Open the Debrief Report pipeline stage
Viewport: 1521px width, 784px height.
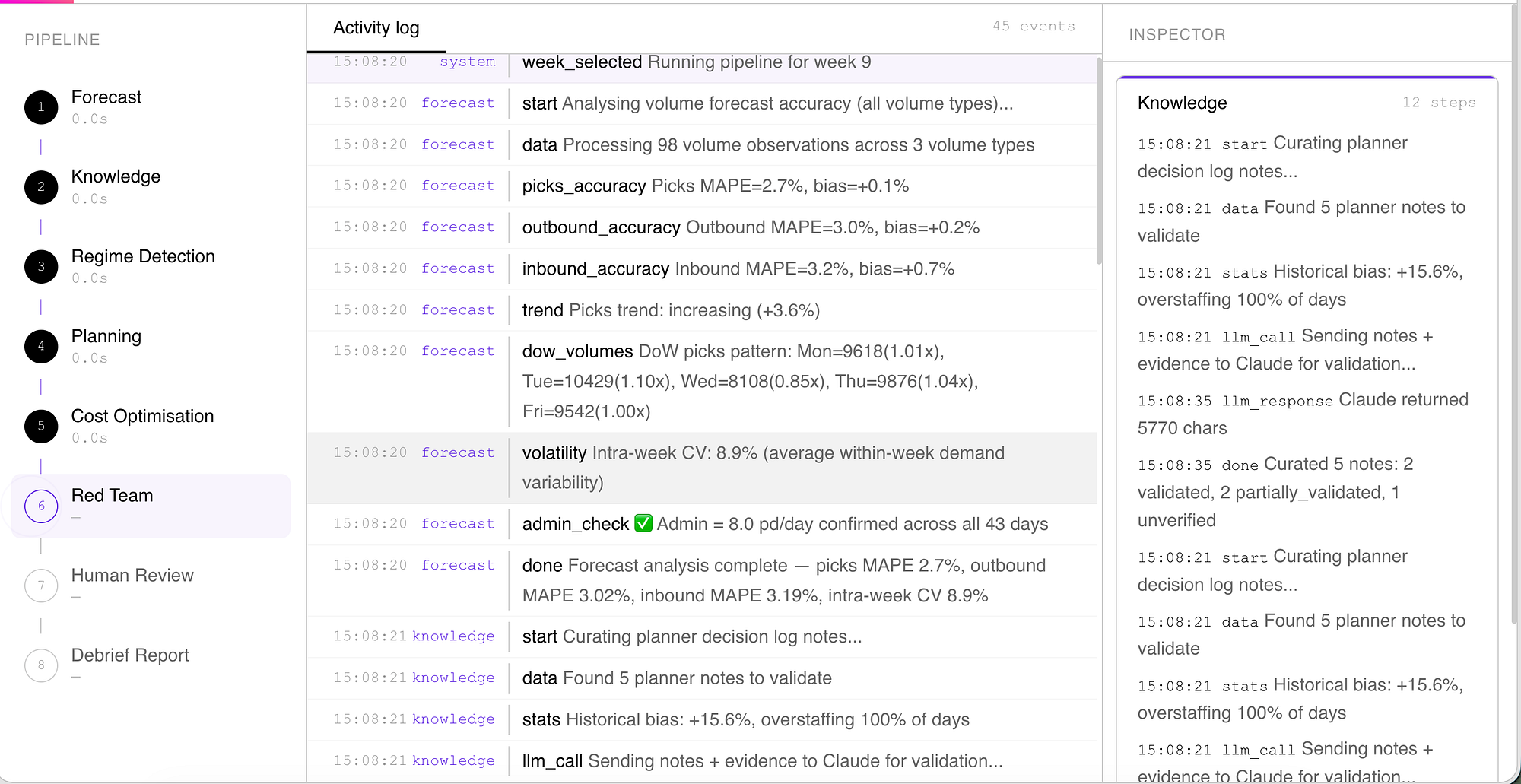(x=151, y=665)
